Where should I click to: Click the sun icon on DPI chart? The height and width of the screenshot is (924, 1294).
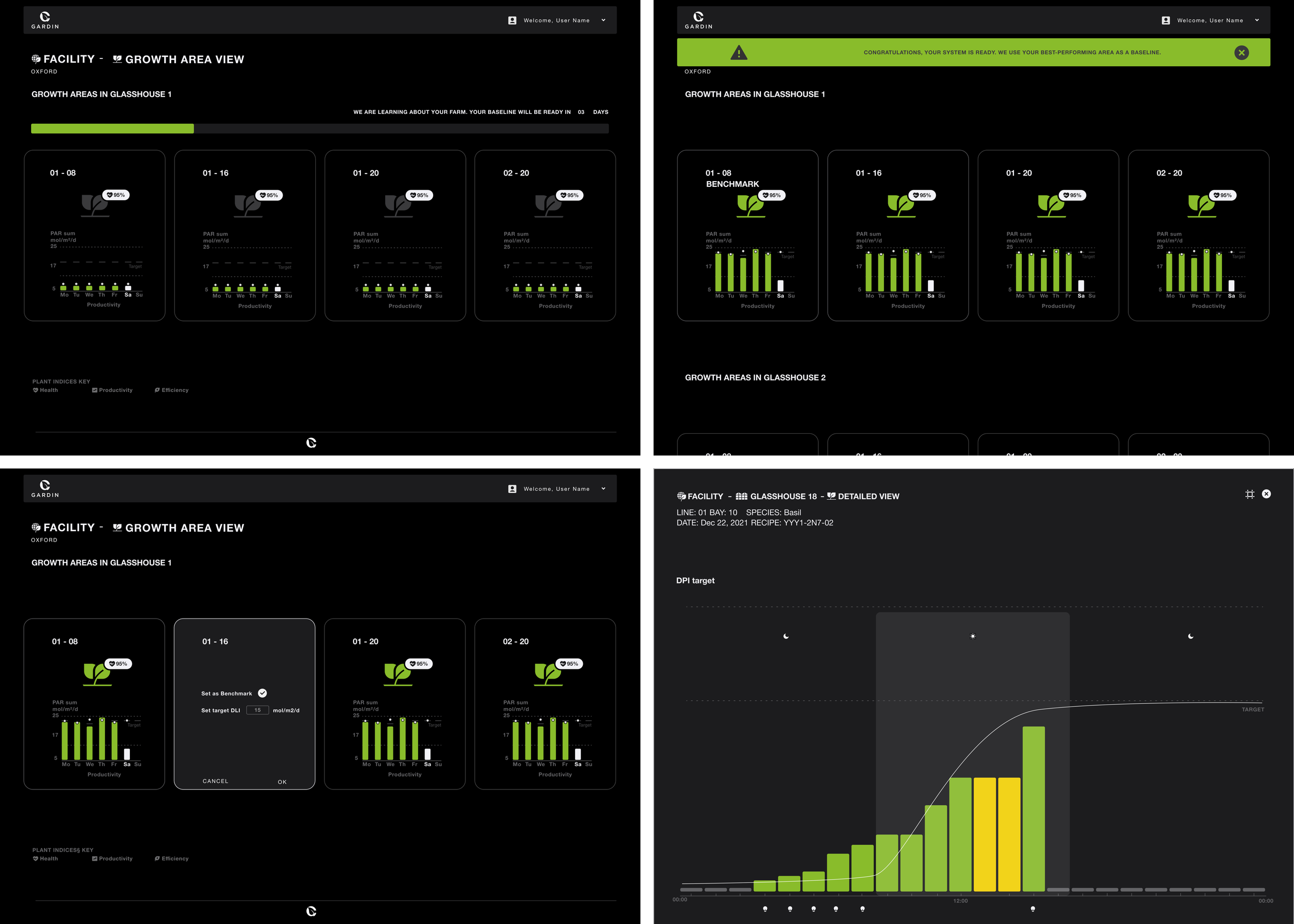click(x=973, y=636)
